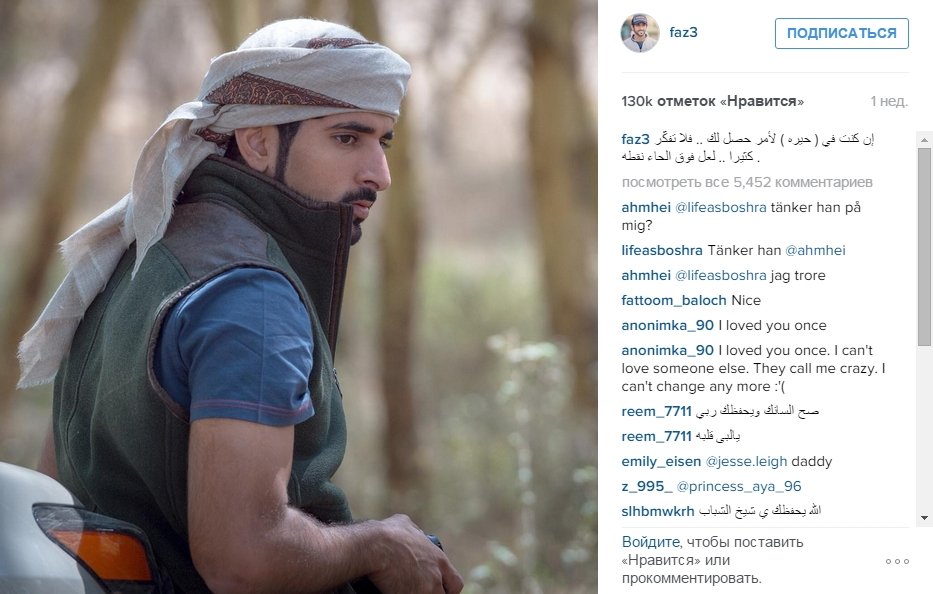Click the scrollbar up arrow in comments
933x594 pixels.
[x=924, y=140]
